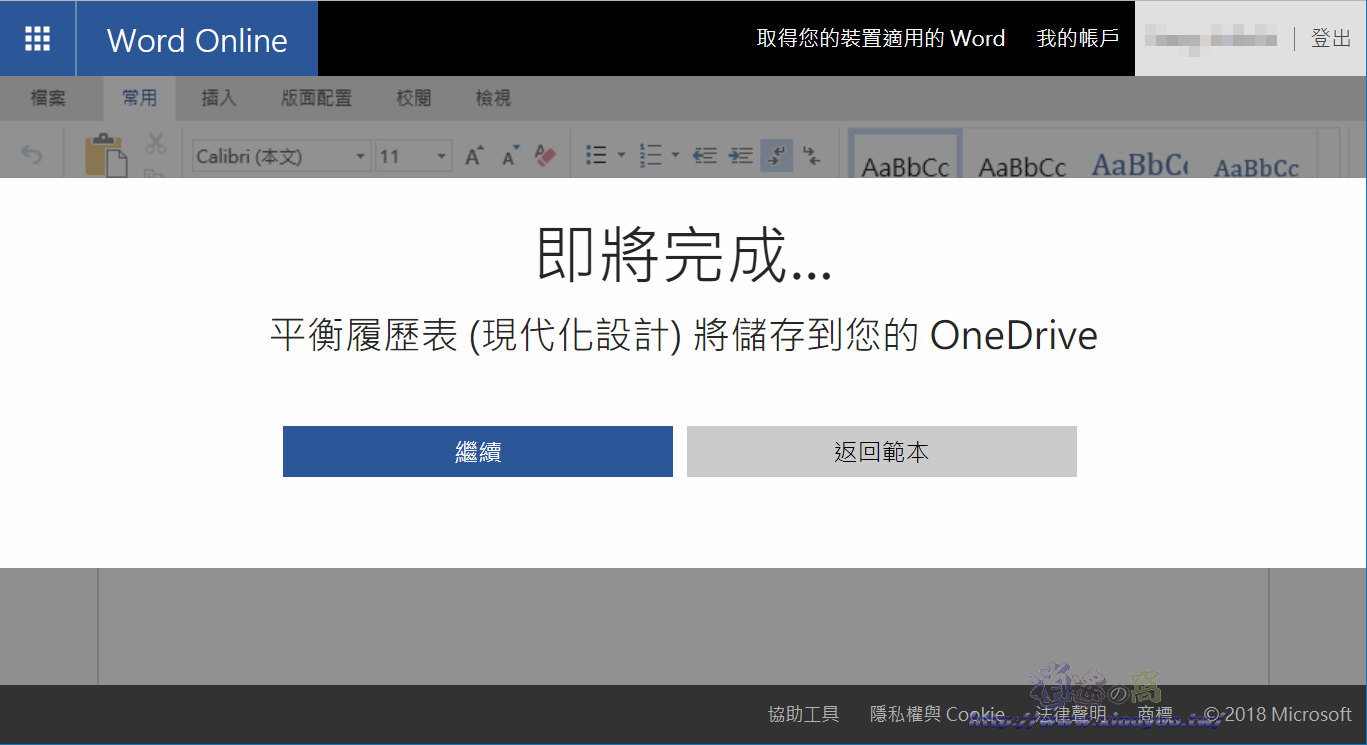The image size is (1367, 745).
Task: Select the fourth blue AaBbCc style
Action: pyautogui.click(x=1256, y=166)
